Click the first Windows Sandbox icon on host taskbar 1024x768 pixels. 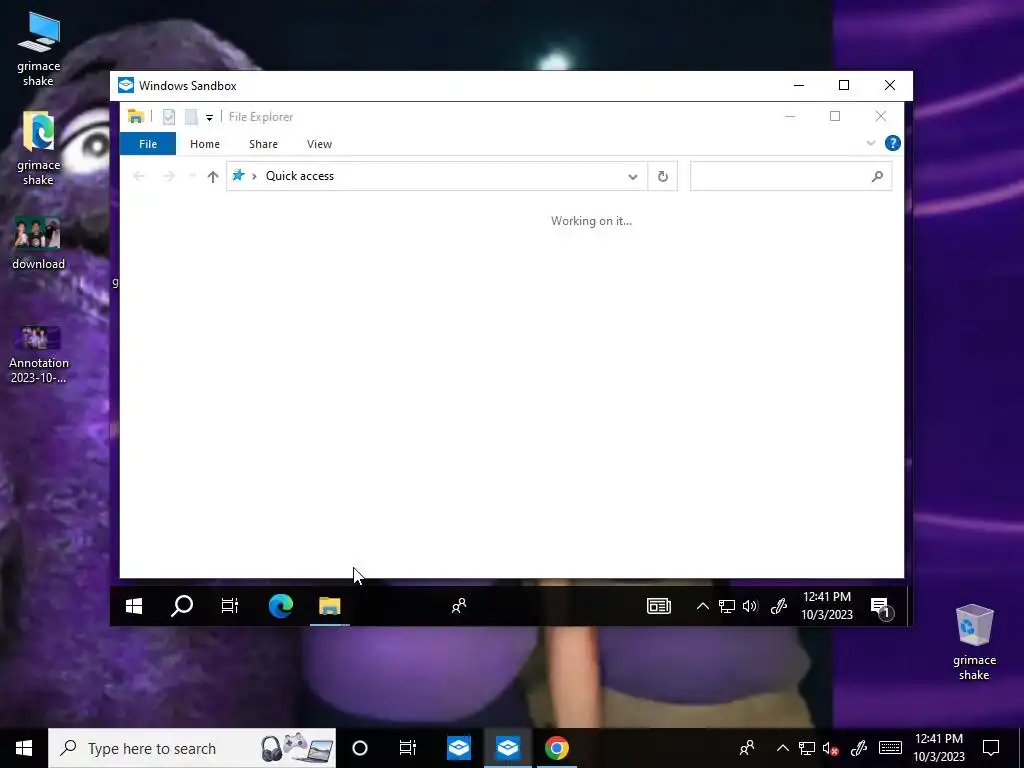point(459,748)
